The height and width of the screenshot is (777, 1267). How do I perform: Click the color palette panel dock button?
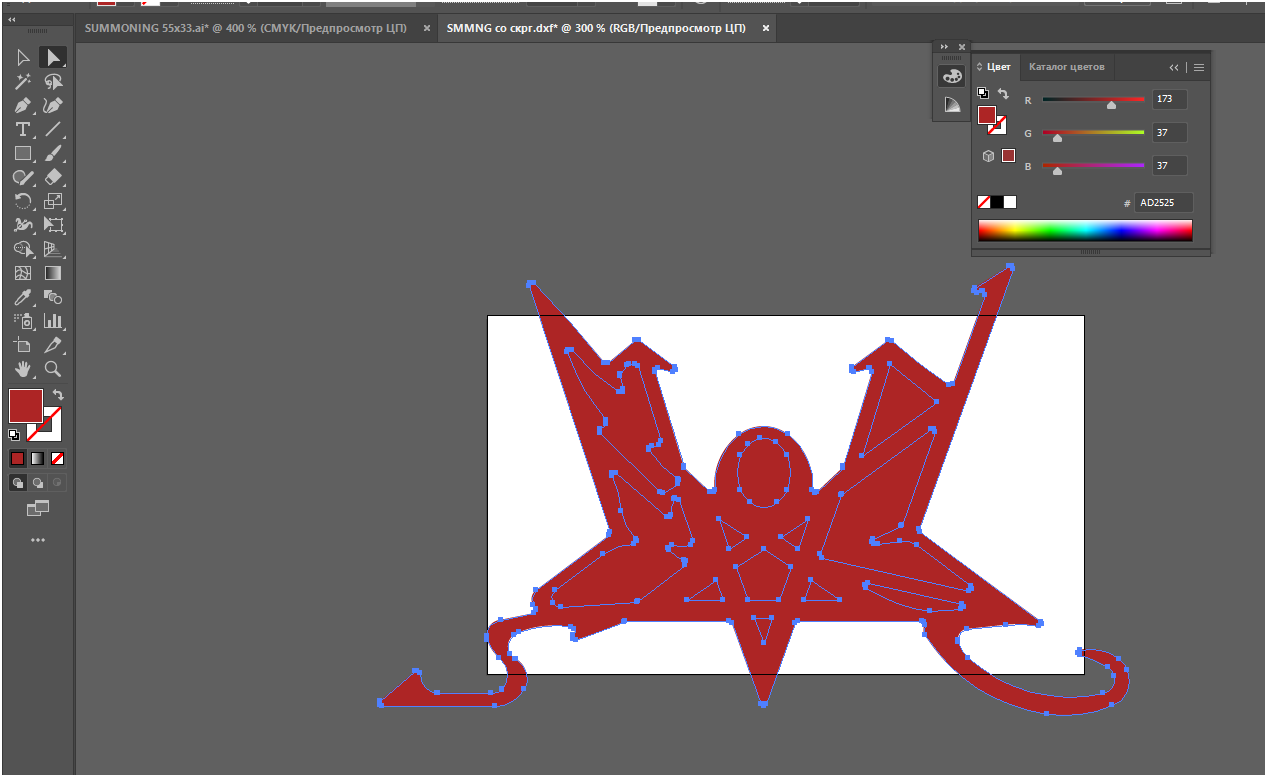(x=951, y=76)
